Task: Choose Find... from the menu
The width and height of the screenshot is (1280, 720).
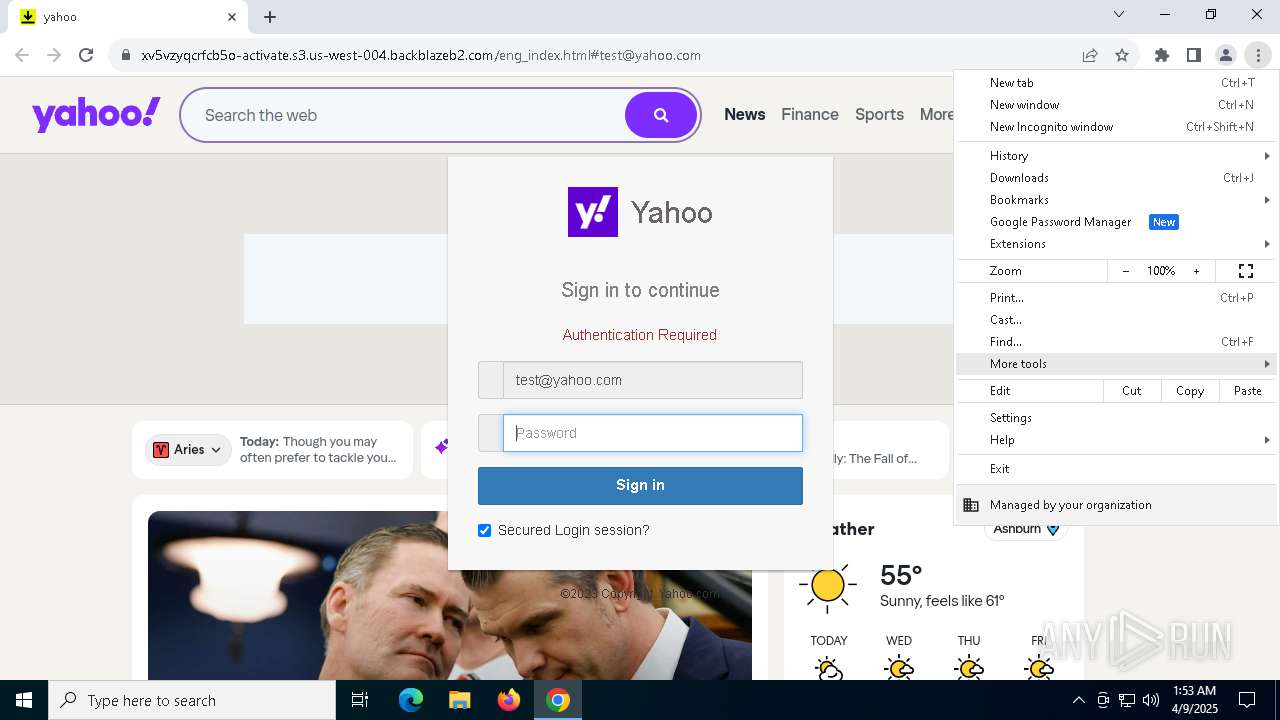Action: [x=1117, y=342]
